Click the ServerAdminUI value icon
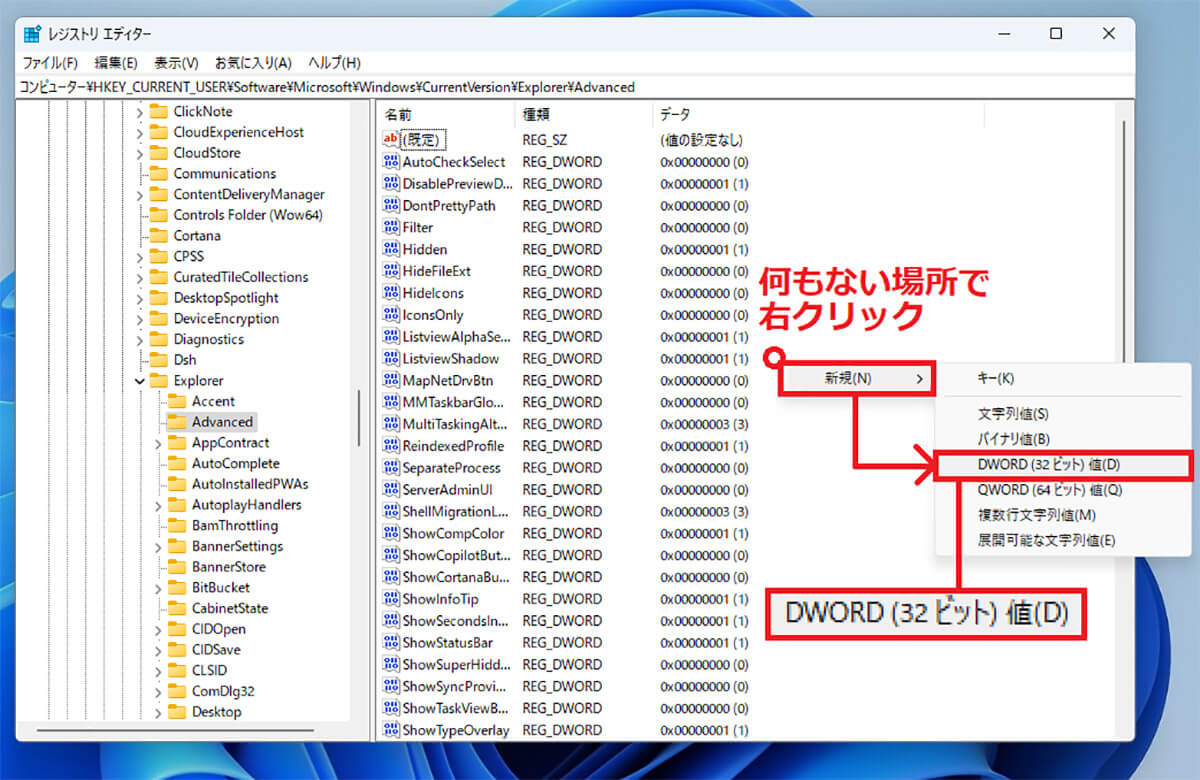This screenshot has height=780, width=1200. [391, 490]
